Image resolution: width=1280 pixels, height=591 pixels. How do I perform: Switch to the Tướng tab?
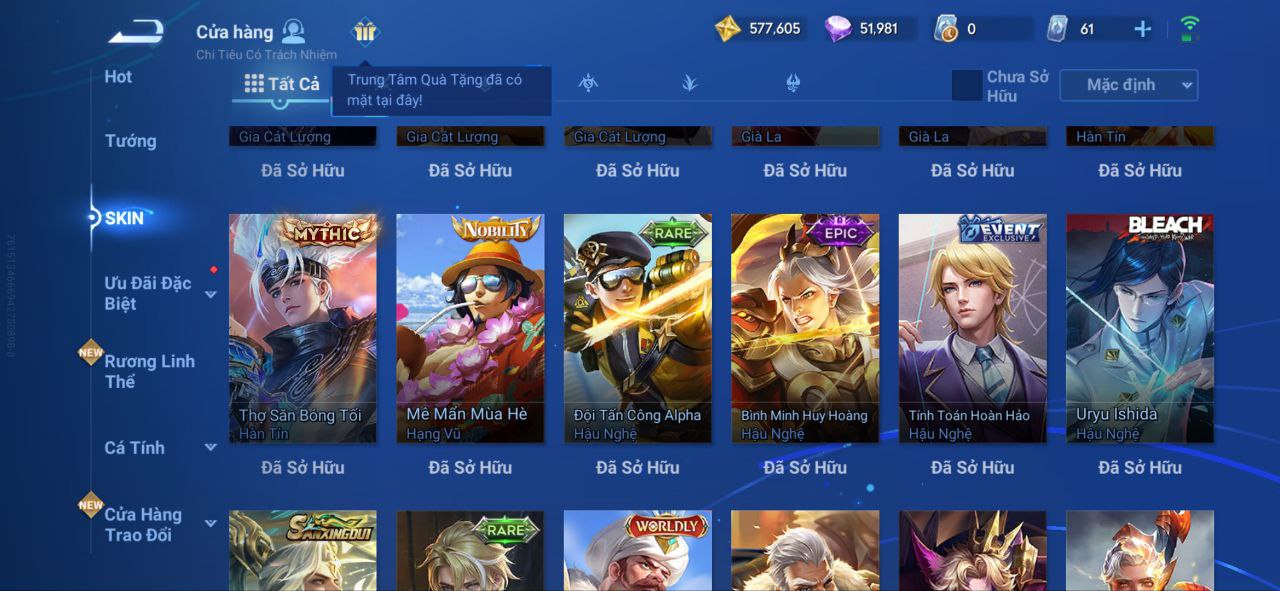click(131, 141)
